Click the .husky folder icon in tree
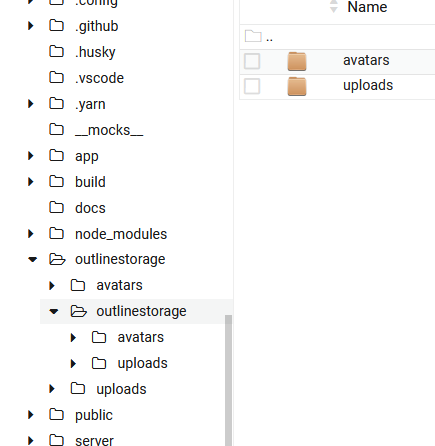The height and width of the screenshot is (446, 435). point(56,52)
